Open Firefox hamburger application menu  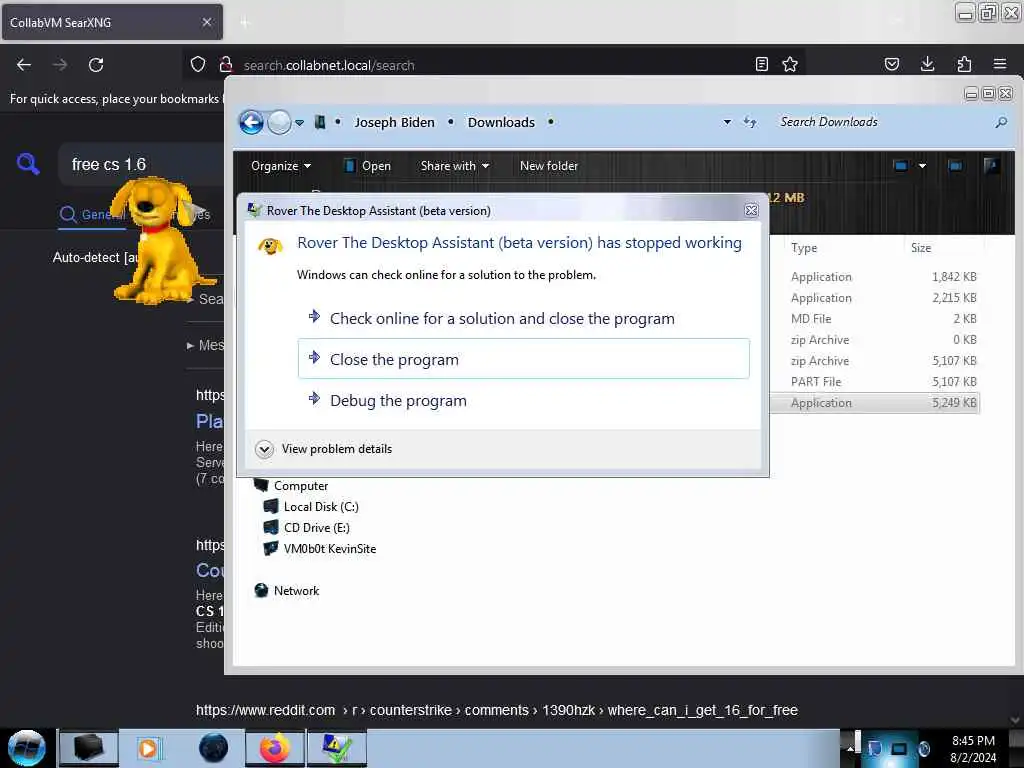(1000, 64)
